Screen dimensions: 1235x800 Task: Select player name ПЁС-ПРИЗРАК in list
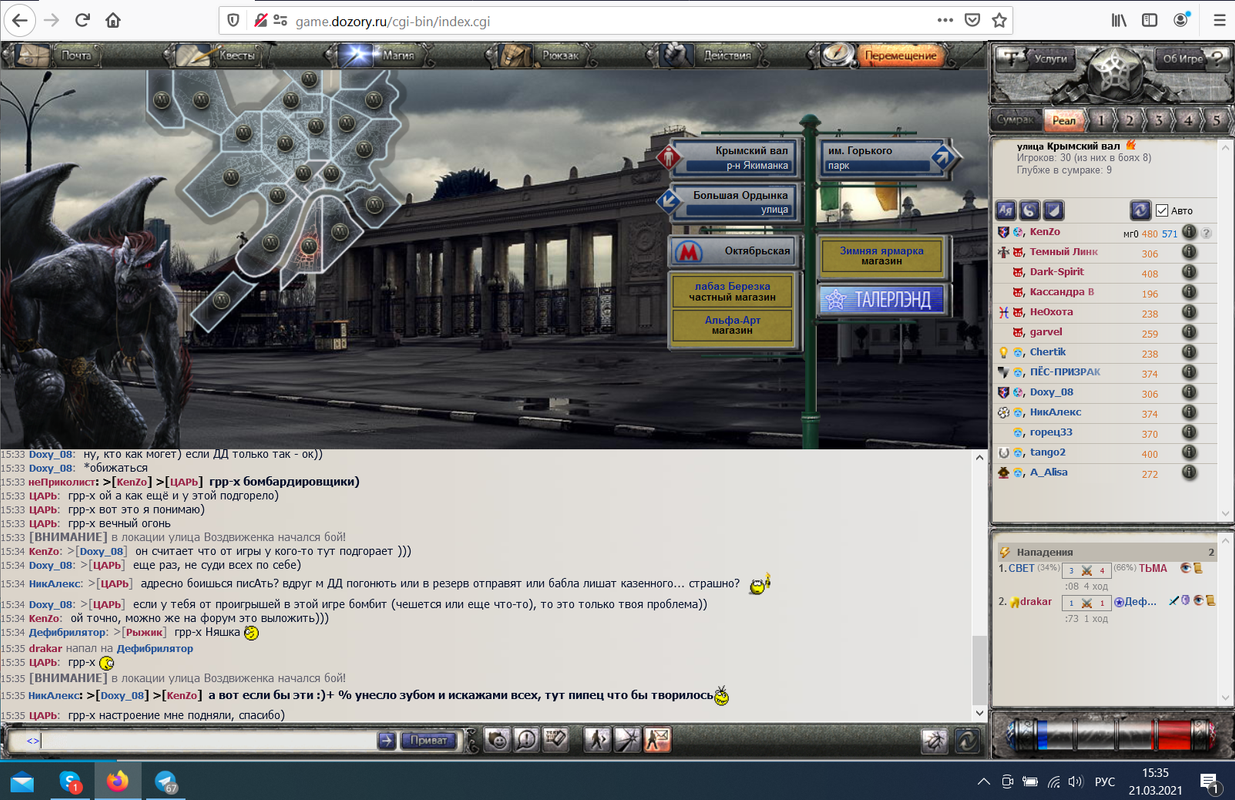[x=1065, y=372]
